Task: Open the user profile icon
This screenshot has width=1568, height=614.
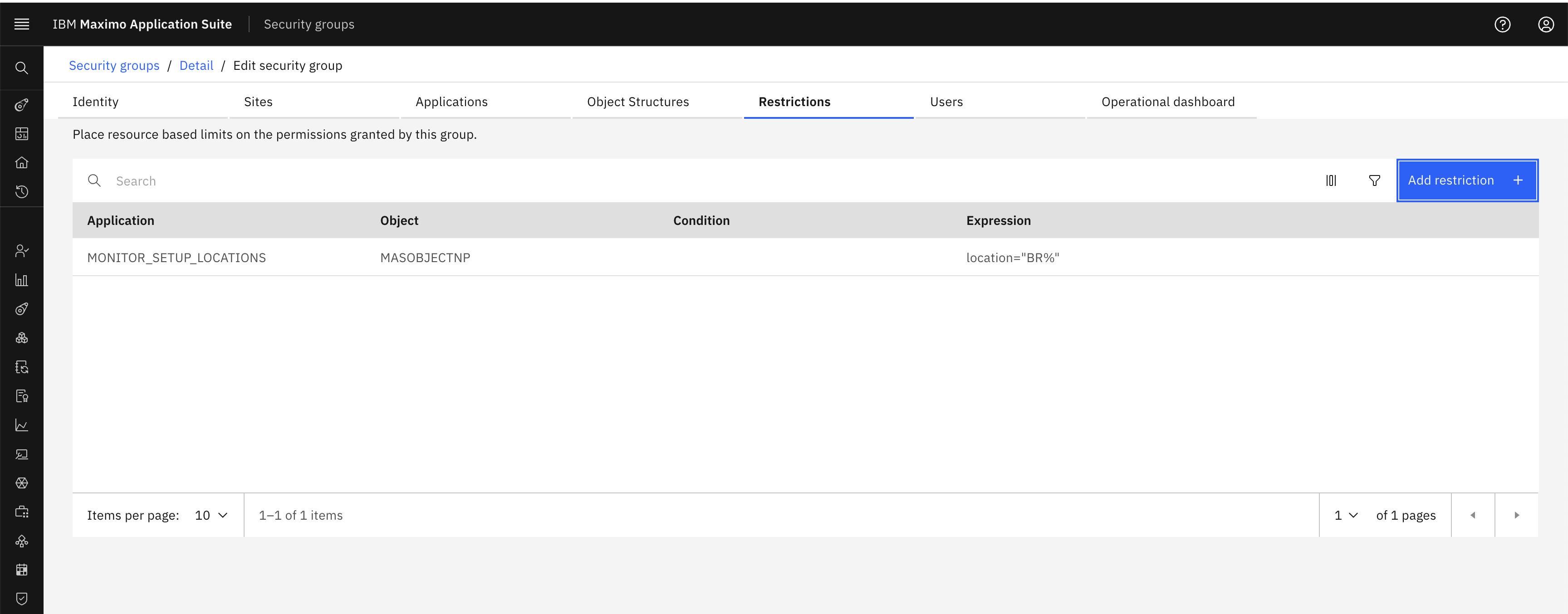Action: click(1546, 24)
